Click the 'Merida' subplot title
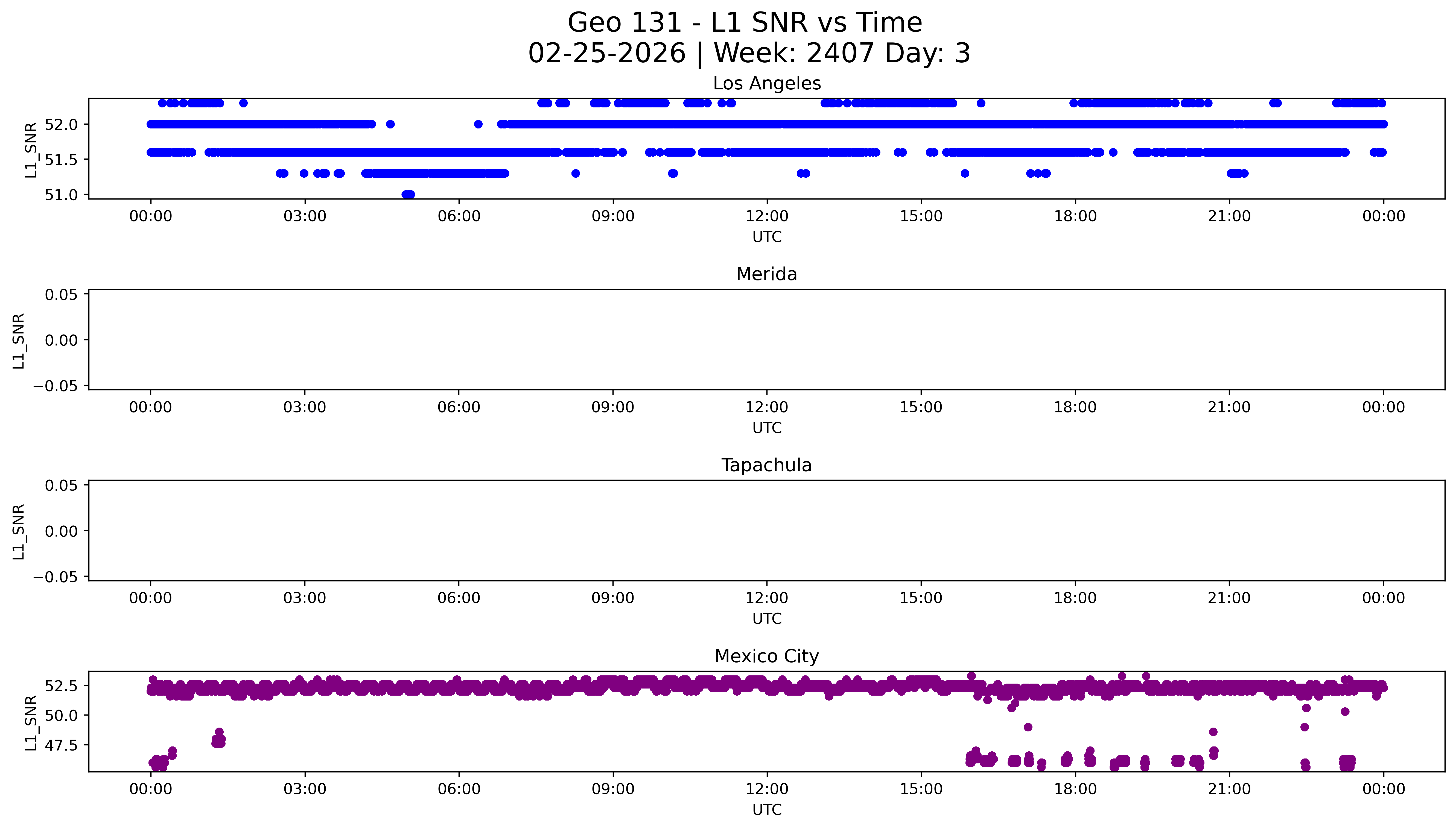The height and width of the screenshot is (829, 1456). tap(766, 274)
